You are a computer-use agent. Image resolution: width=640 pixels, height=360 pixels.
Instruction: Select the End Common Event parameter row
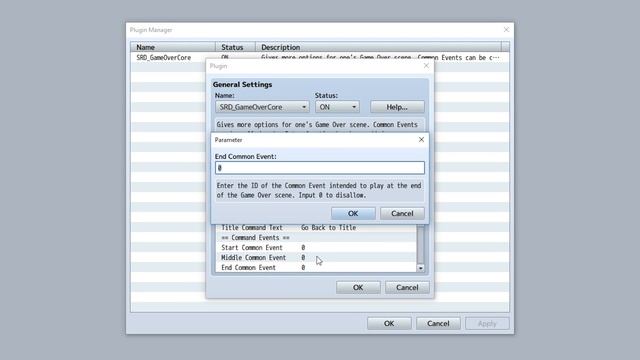click(x=316, y=268)
